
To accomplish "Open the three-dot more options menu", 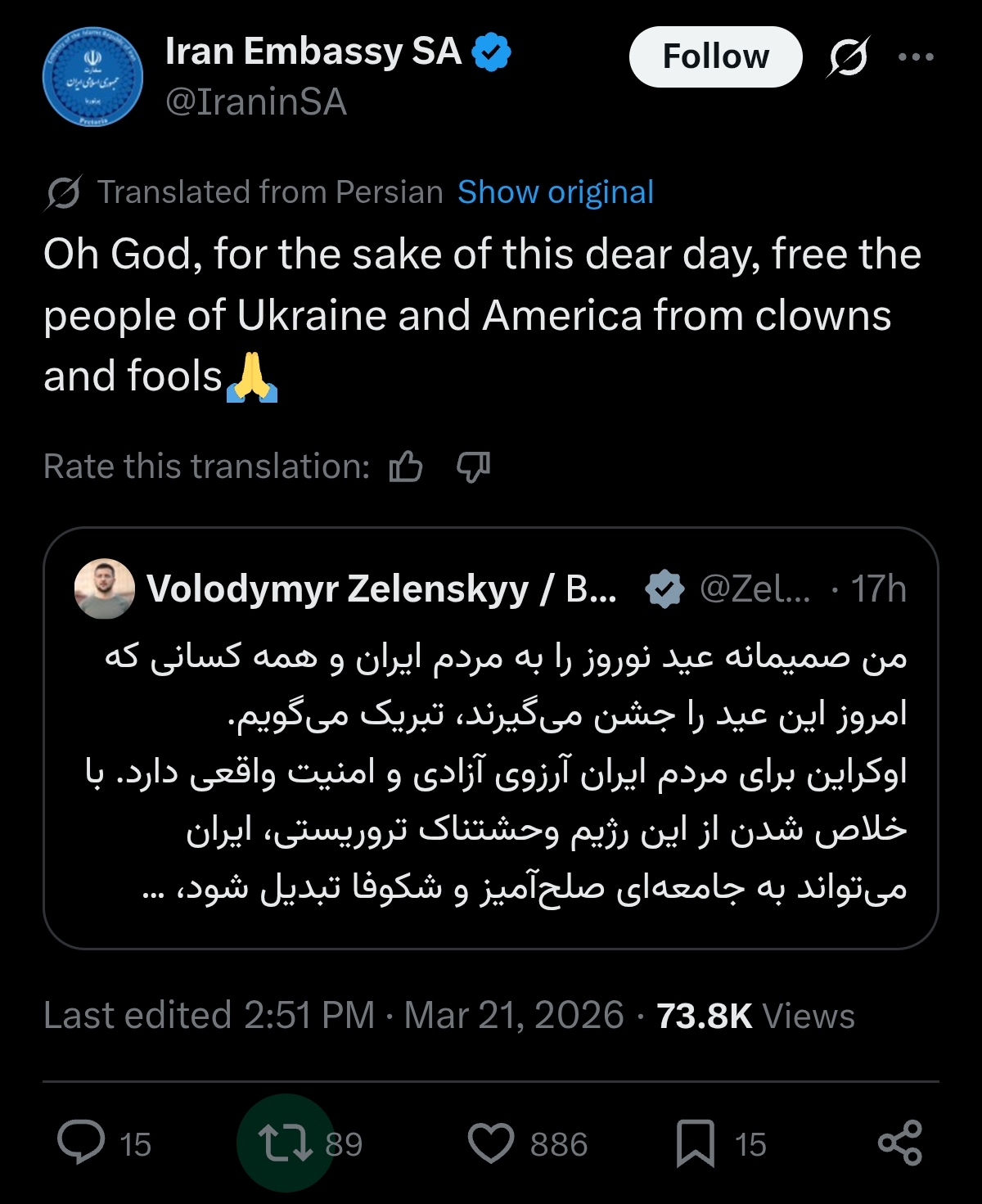I will (x=916, y=57).
